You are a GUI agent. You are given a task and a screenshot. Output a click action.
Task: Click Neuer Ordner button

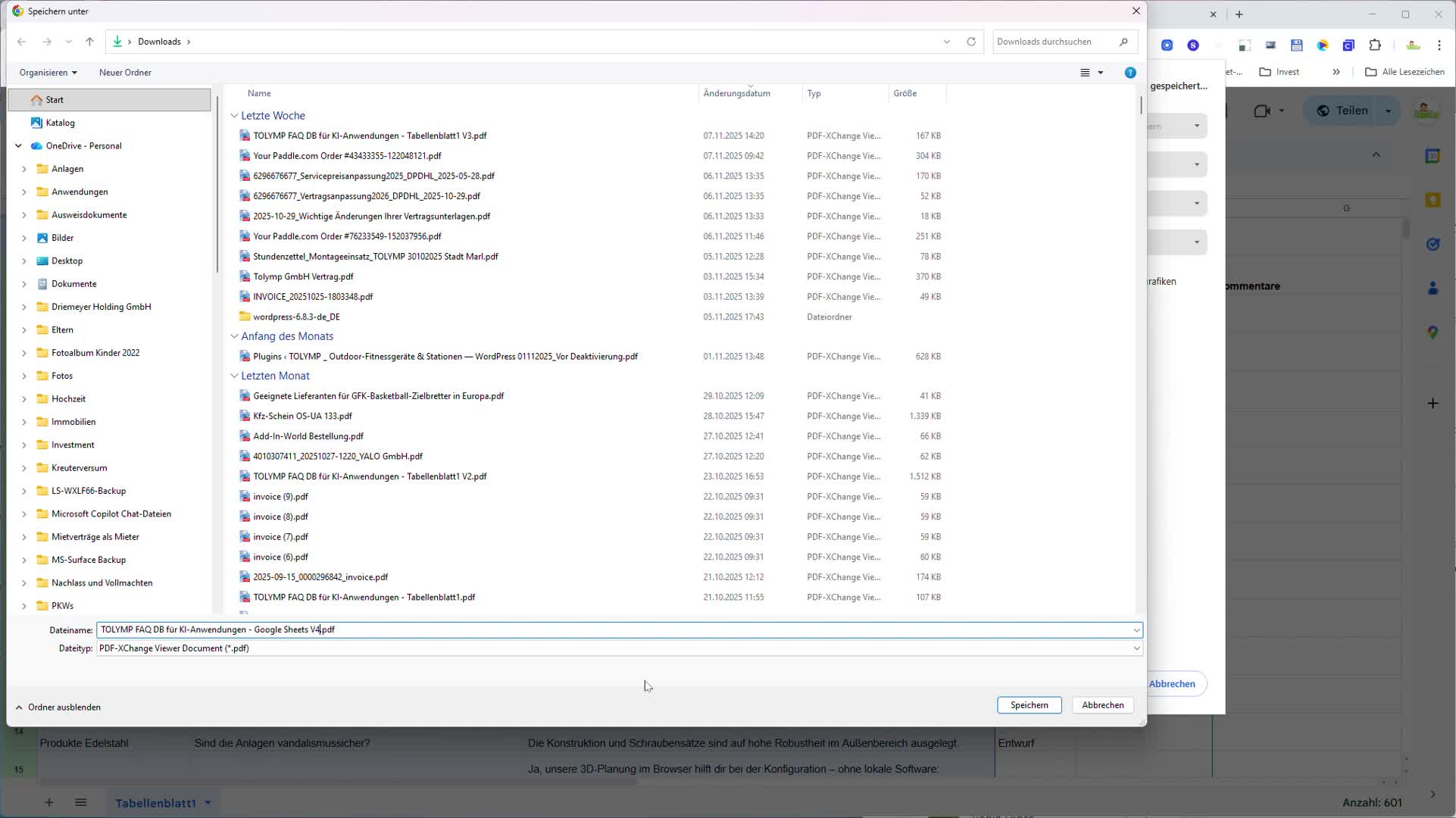click(x=125, y=73)
